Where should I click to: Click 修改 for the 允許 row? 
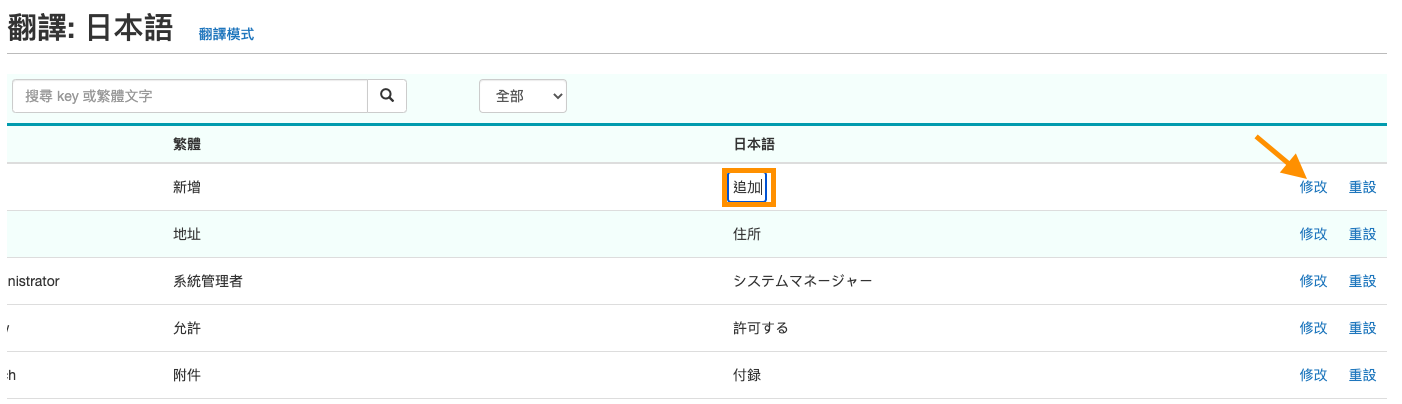click(x=1313, y=328)
